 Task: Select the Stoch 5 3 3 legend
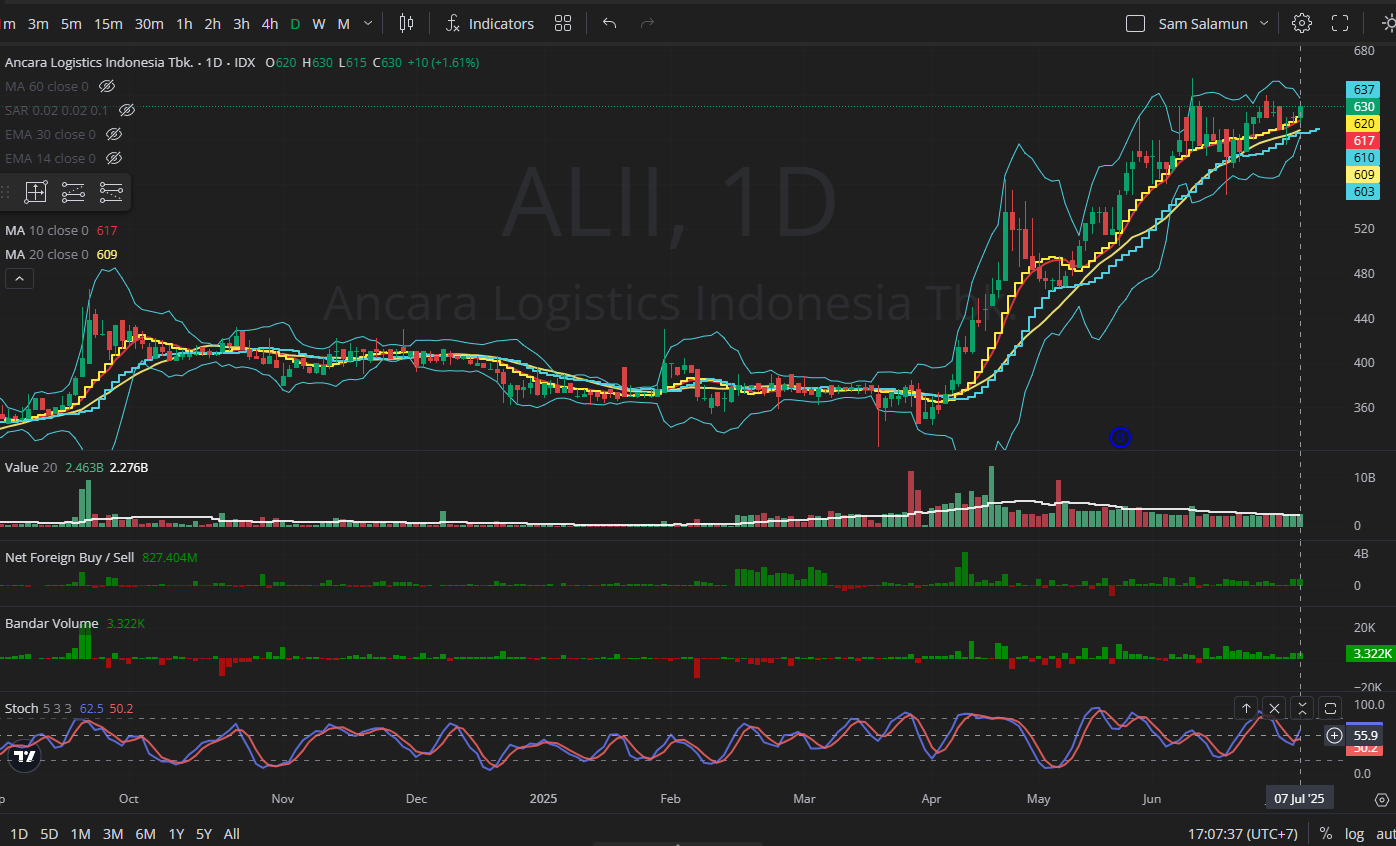click(38, 708)
